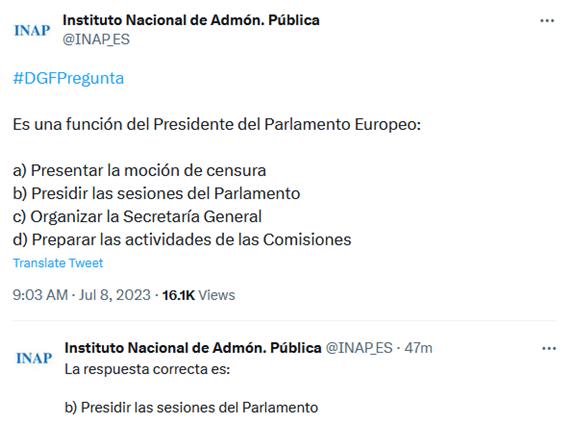Open the main tweet's author name Instituto Nacional de Admón. Pública
571x425 pixels.
(191, 20)
